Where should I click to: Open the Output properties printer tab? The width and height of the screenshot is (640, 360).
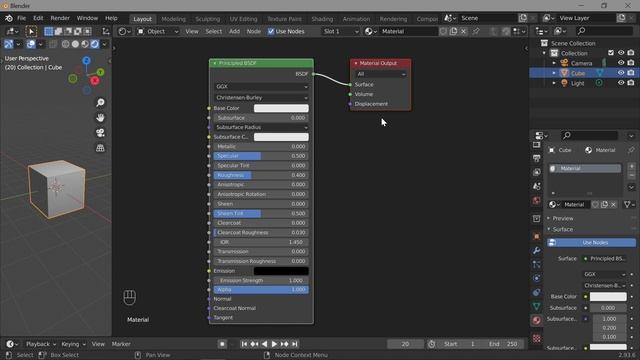(x=536, y=158)
